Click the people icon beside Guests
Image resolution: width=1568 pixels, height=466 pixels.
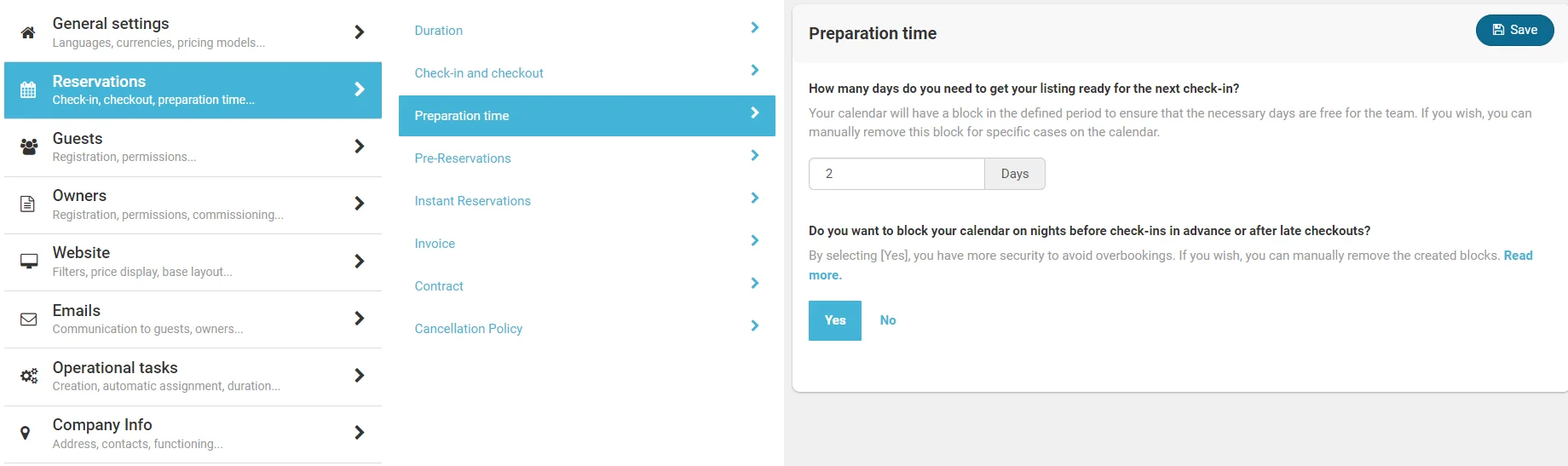point(28,147)
